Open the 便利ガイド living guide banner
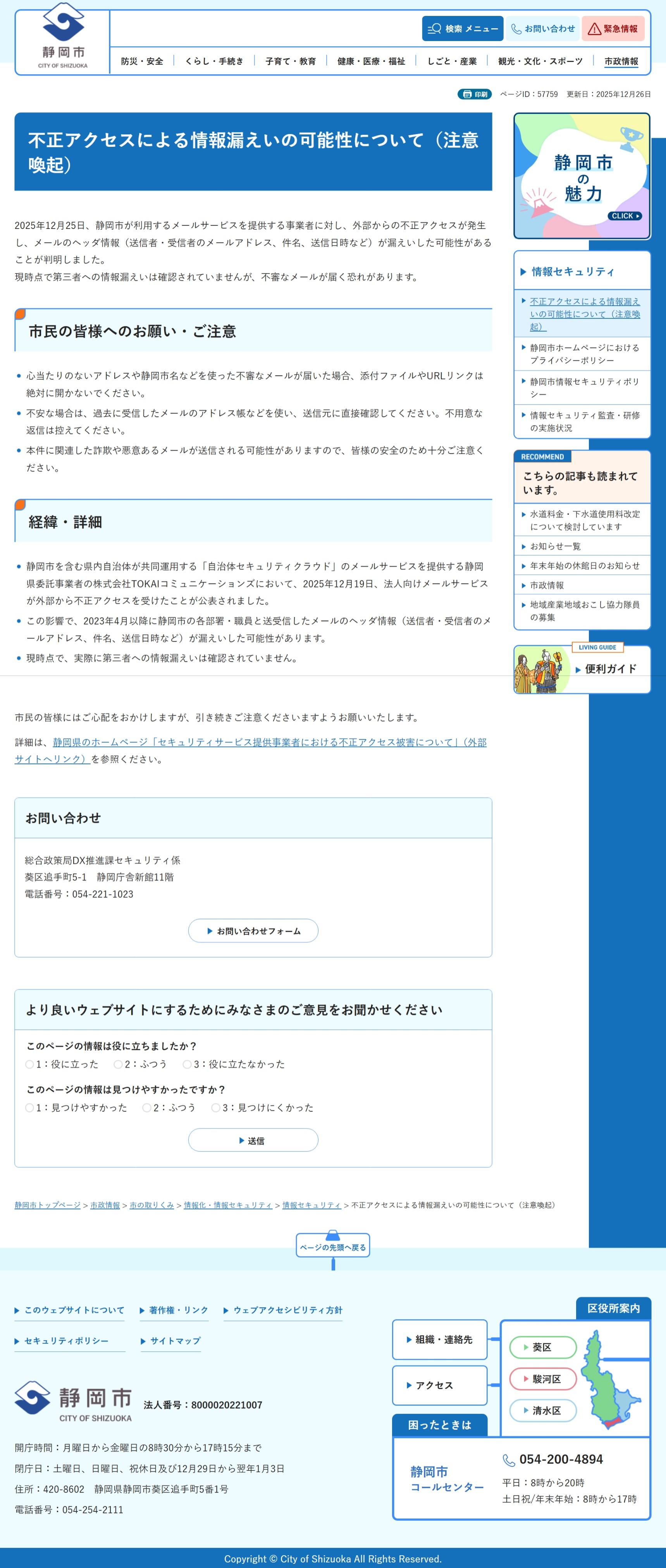 (x=582, y=669)
